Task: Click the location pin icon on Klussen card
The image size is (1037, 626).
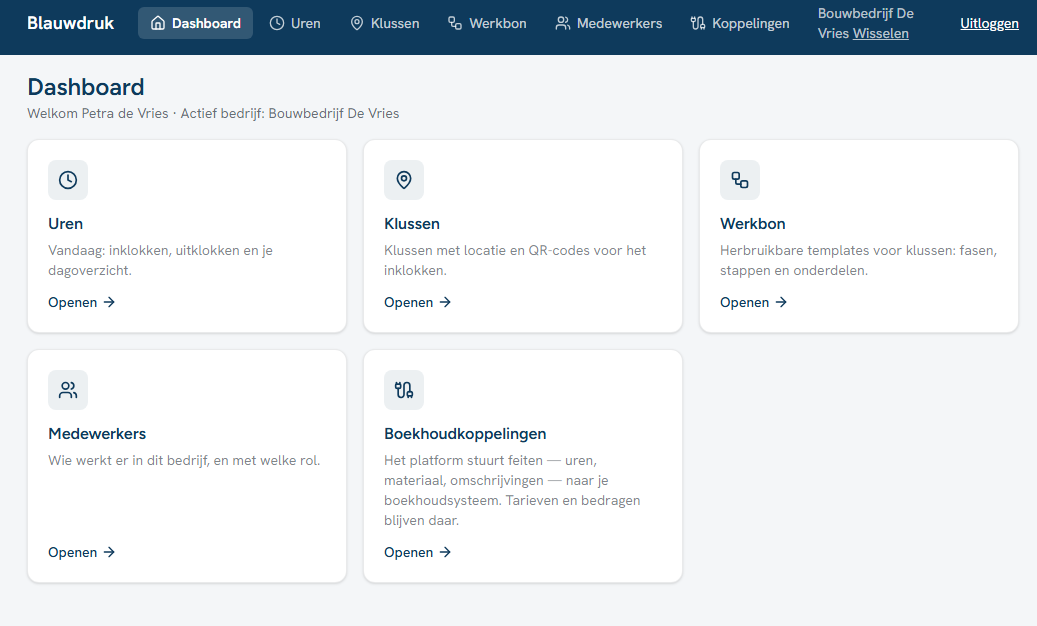Action: [404, 180]
